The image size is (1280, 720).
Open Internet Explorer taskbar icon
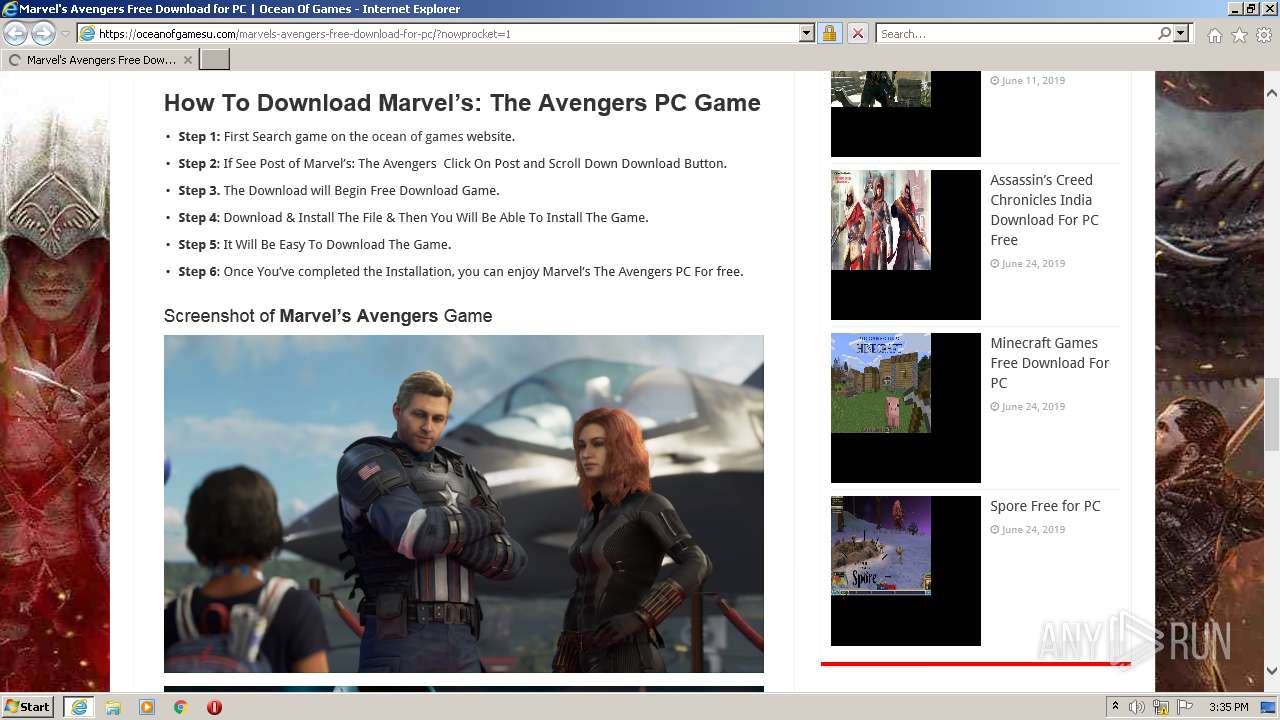point(78,707)
